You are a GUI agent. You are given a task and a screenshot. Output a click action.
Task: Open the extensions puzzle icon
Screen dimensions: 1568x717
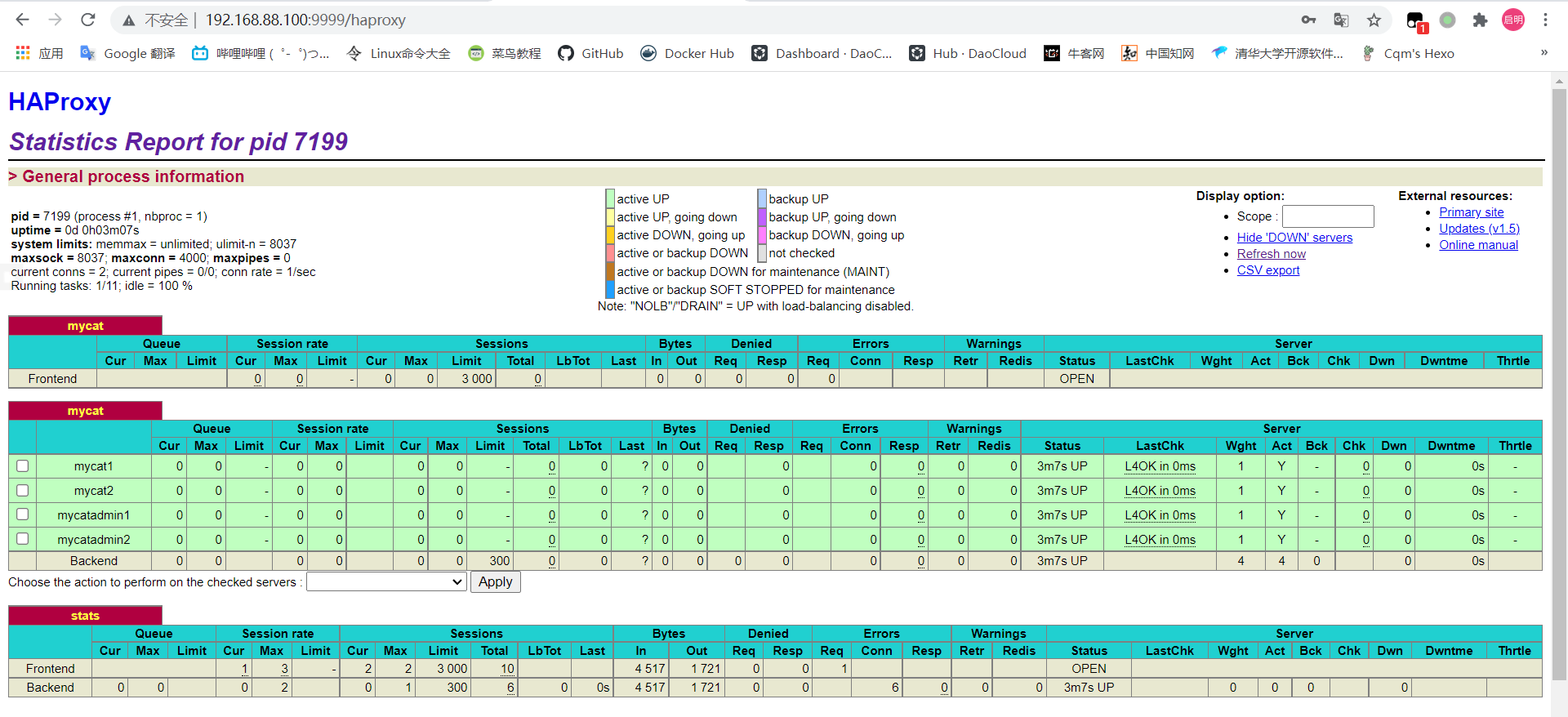[x=1480, y=20]
